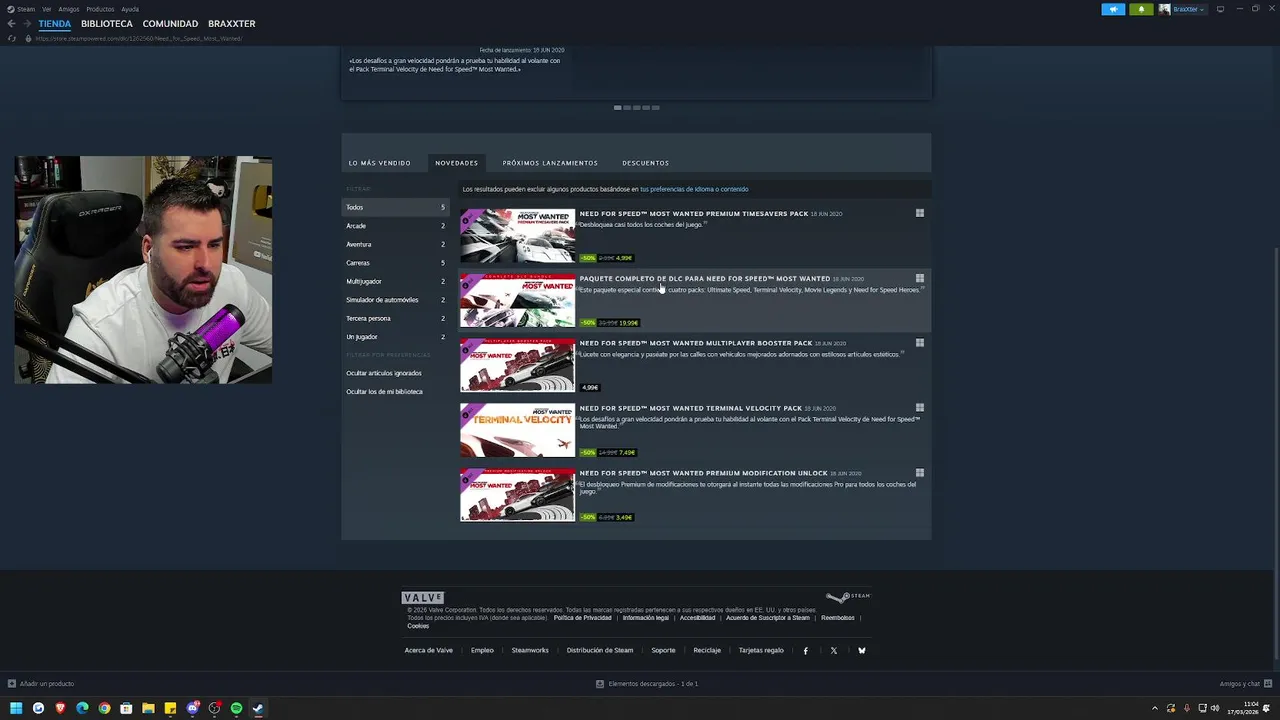Click the Steam logo in footer
Screen dimensions: 1280x720
[848, 597]
